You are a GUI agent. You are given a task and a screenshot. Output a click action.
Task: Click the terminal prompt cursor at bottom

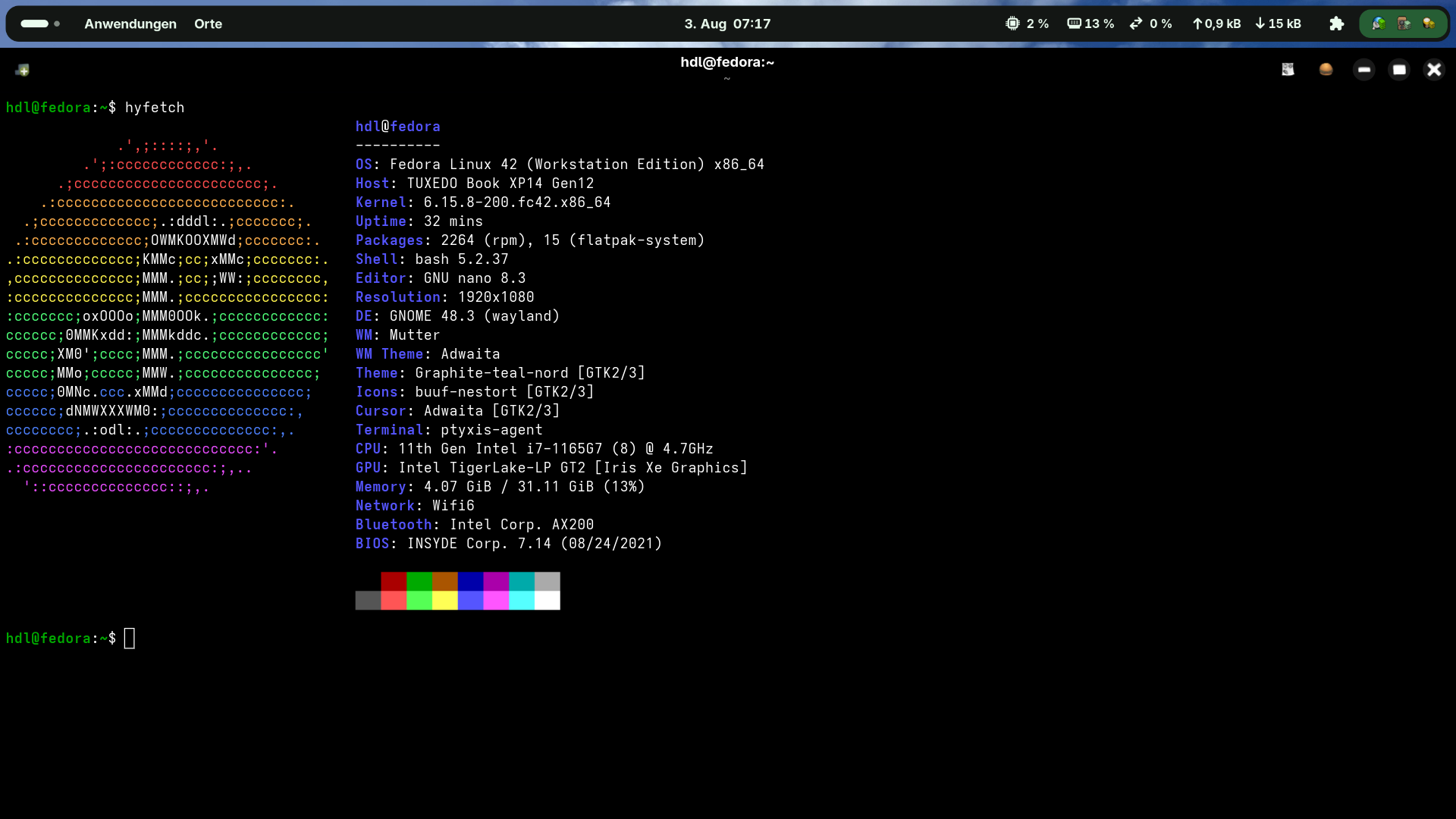pos(130,639)
